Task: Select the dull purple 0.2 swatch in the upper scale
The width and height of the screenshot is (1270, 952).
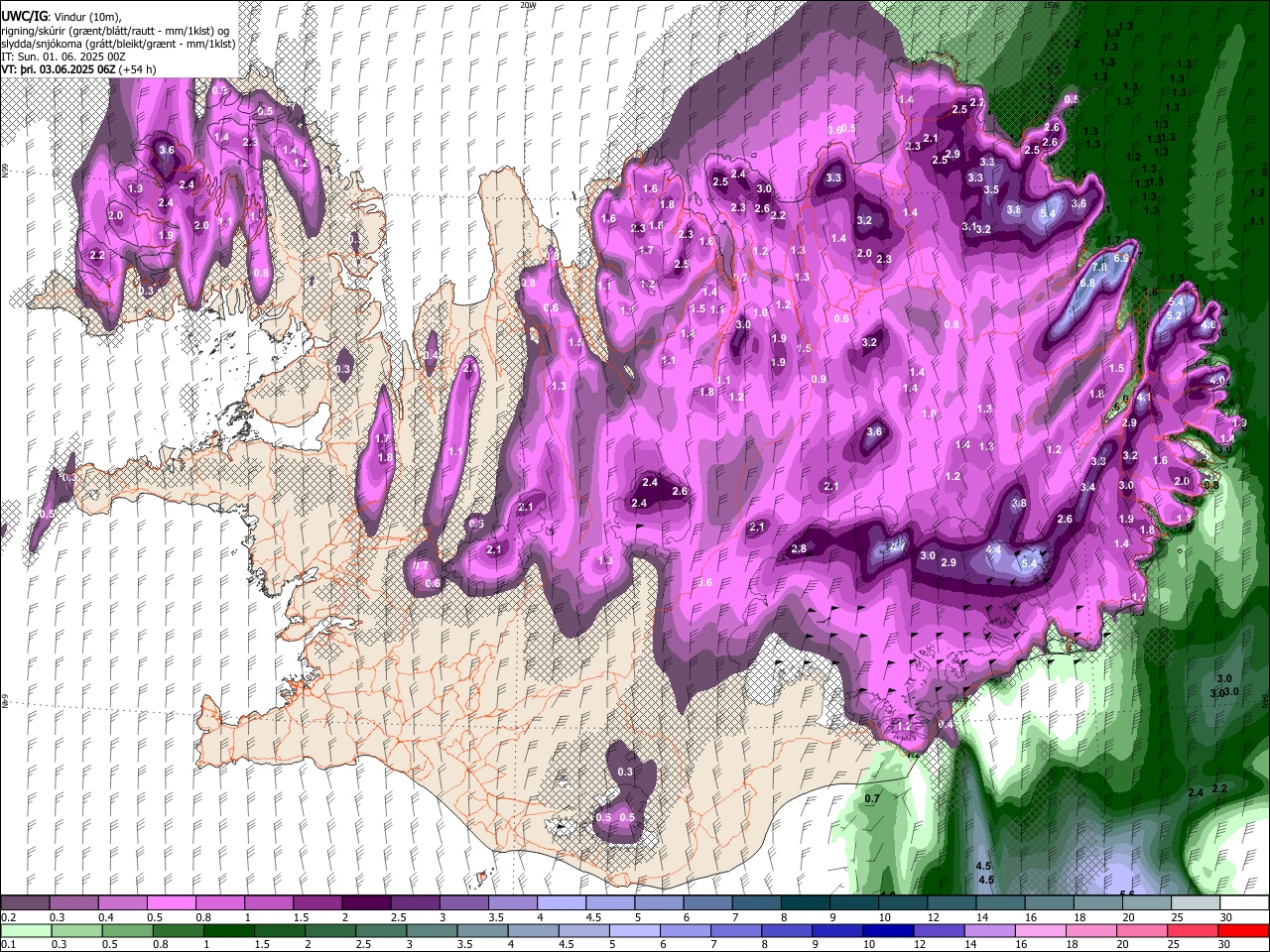Action: coord(25,903)
